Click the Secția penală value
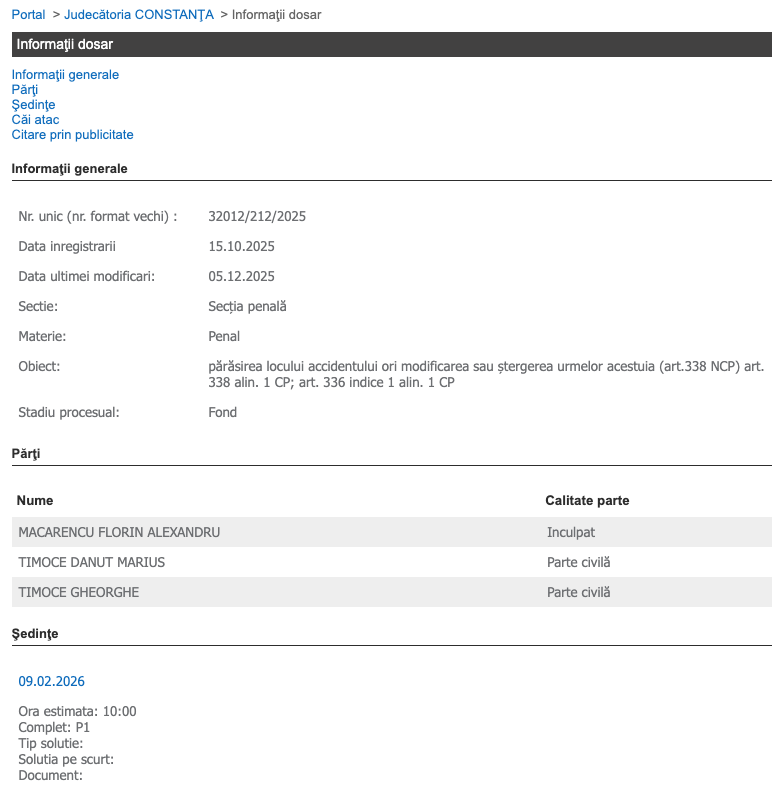772x792 pixels. (247, 306)
